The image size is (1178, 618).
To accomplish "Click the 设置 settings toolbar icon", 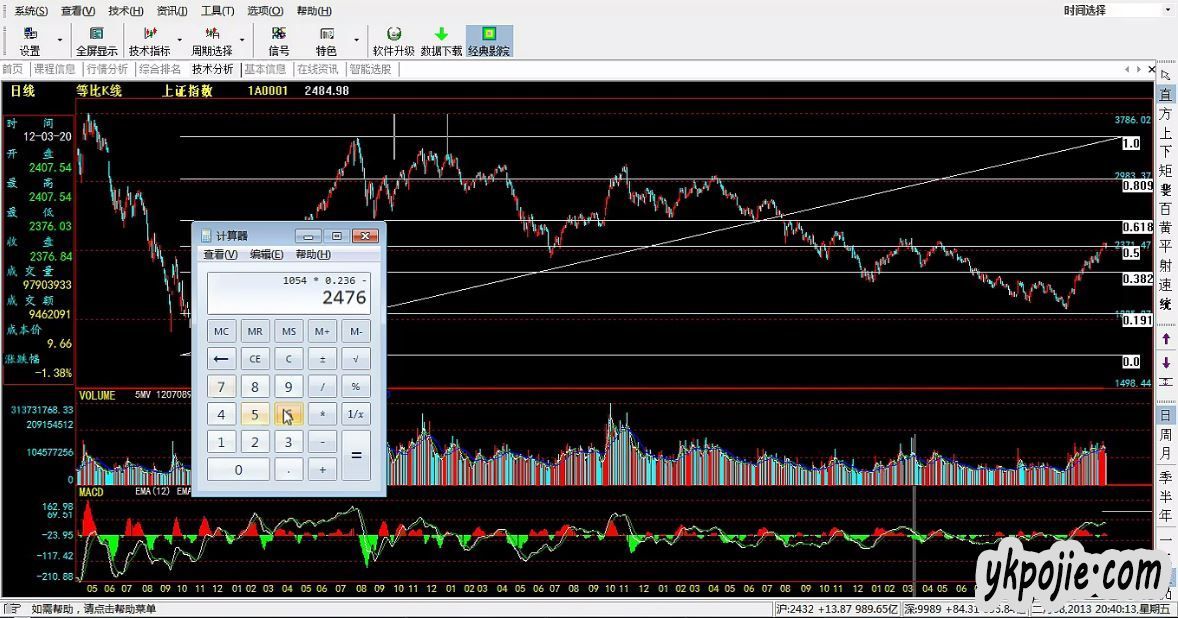I will pos(30,41).
